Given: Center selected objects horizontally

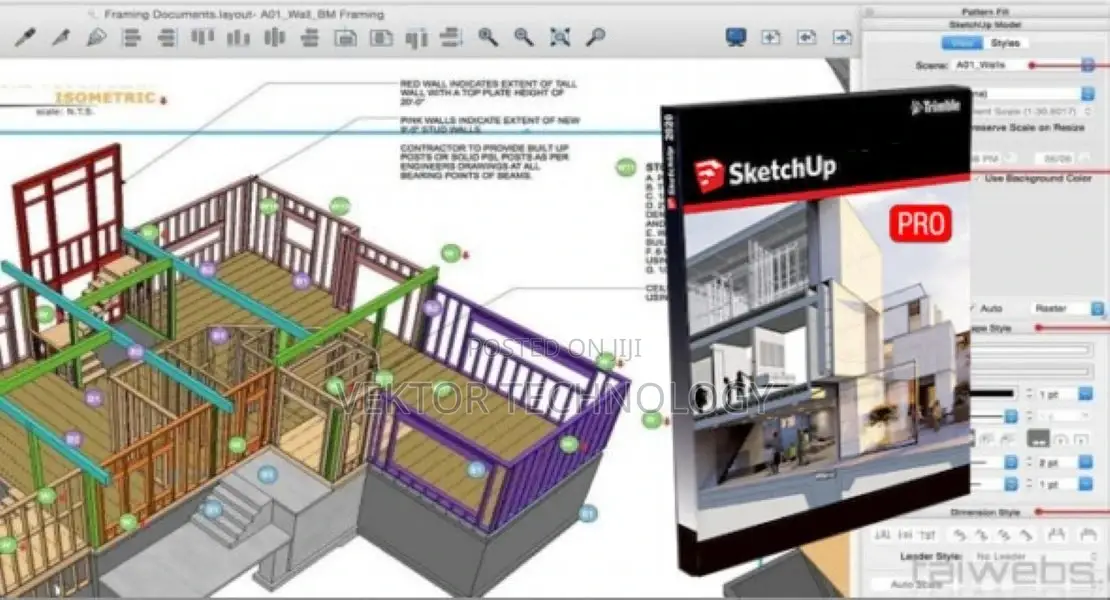Looking at the screenshot, I should (309, 37).
